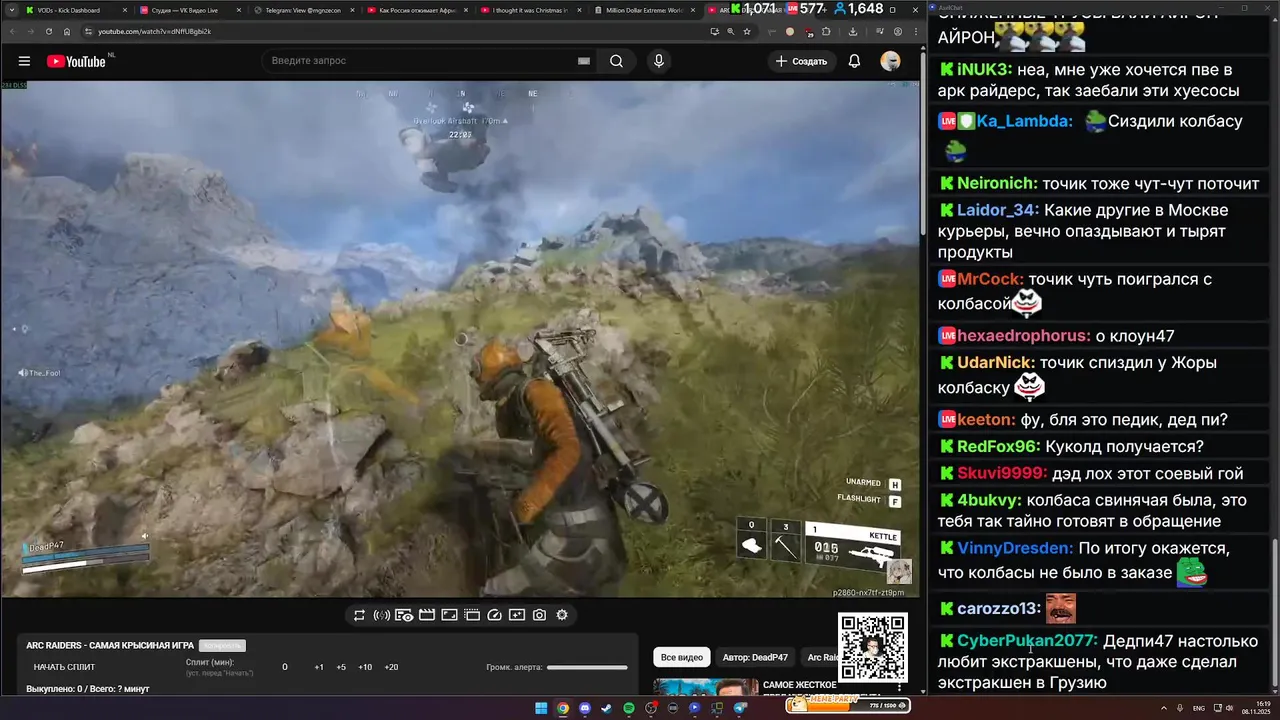Click the YouTube search magnifier button
This screenshot has width=1280, height=720.
coord(617,61)
